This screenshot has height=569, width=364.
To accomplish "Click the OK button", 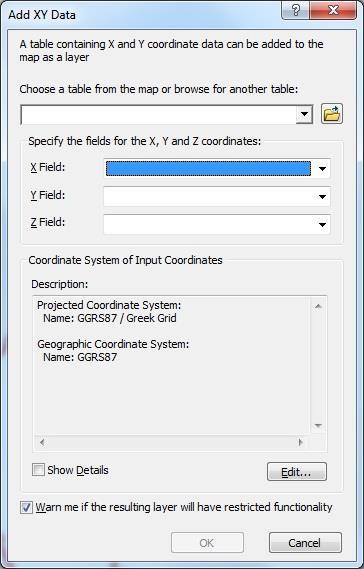I will point(207,543).
